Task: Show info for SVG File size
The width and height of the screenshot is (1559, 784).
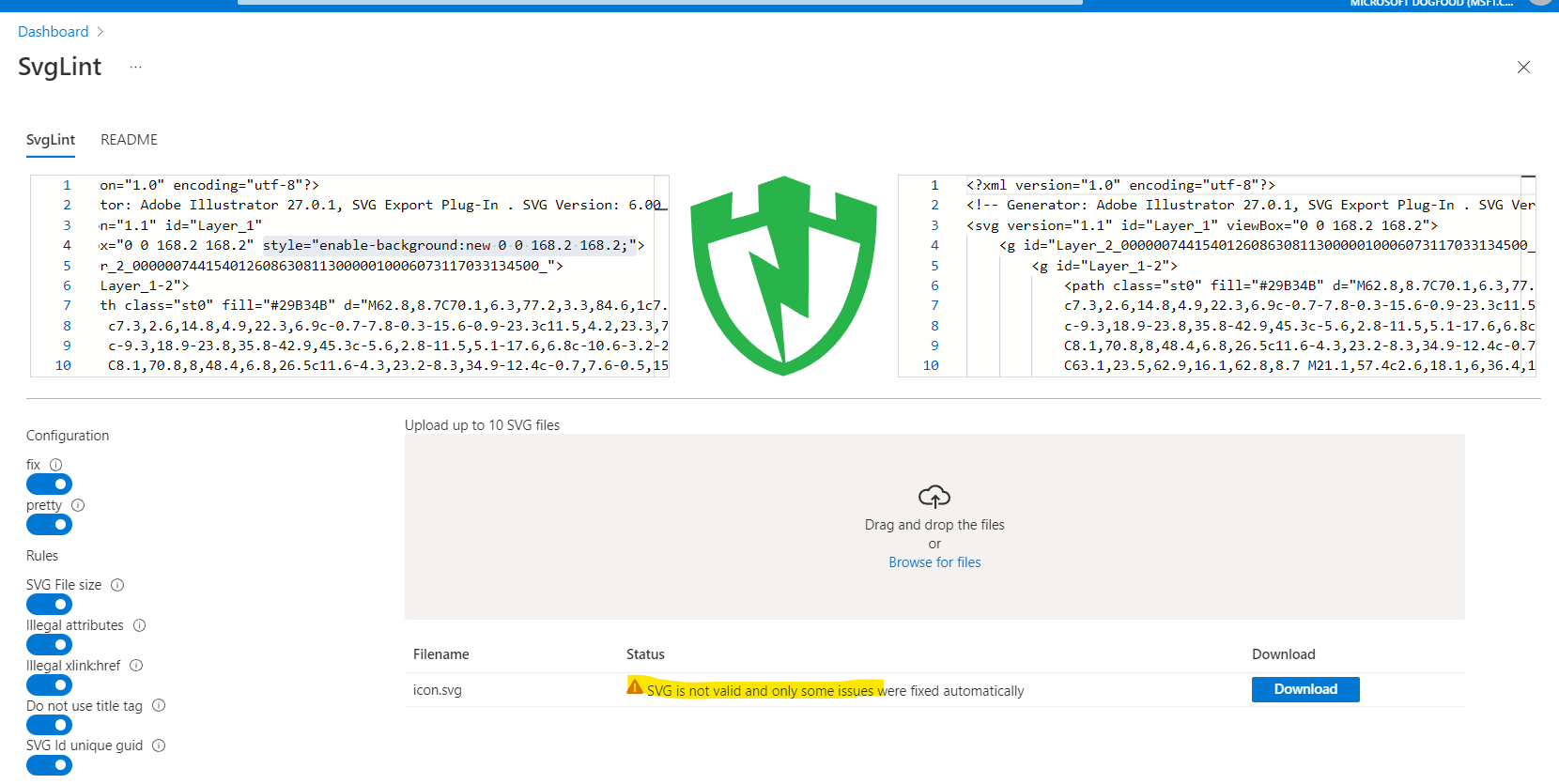Action: 117,585
